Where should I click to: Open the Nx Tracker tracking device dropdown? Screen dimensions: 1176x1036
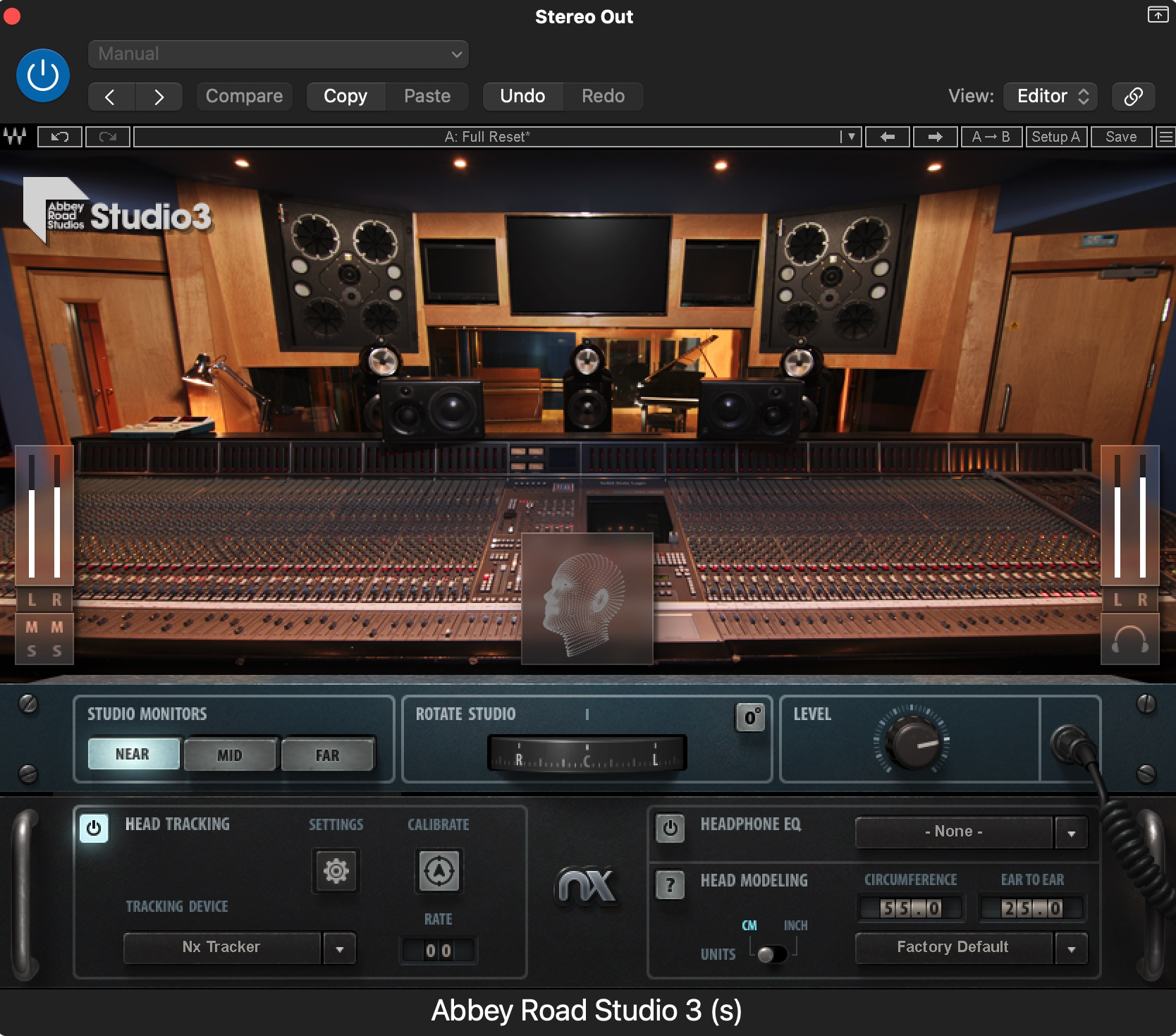tap(339, 948)
